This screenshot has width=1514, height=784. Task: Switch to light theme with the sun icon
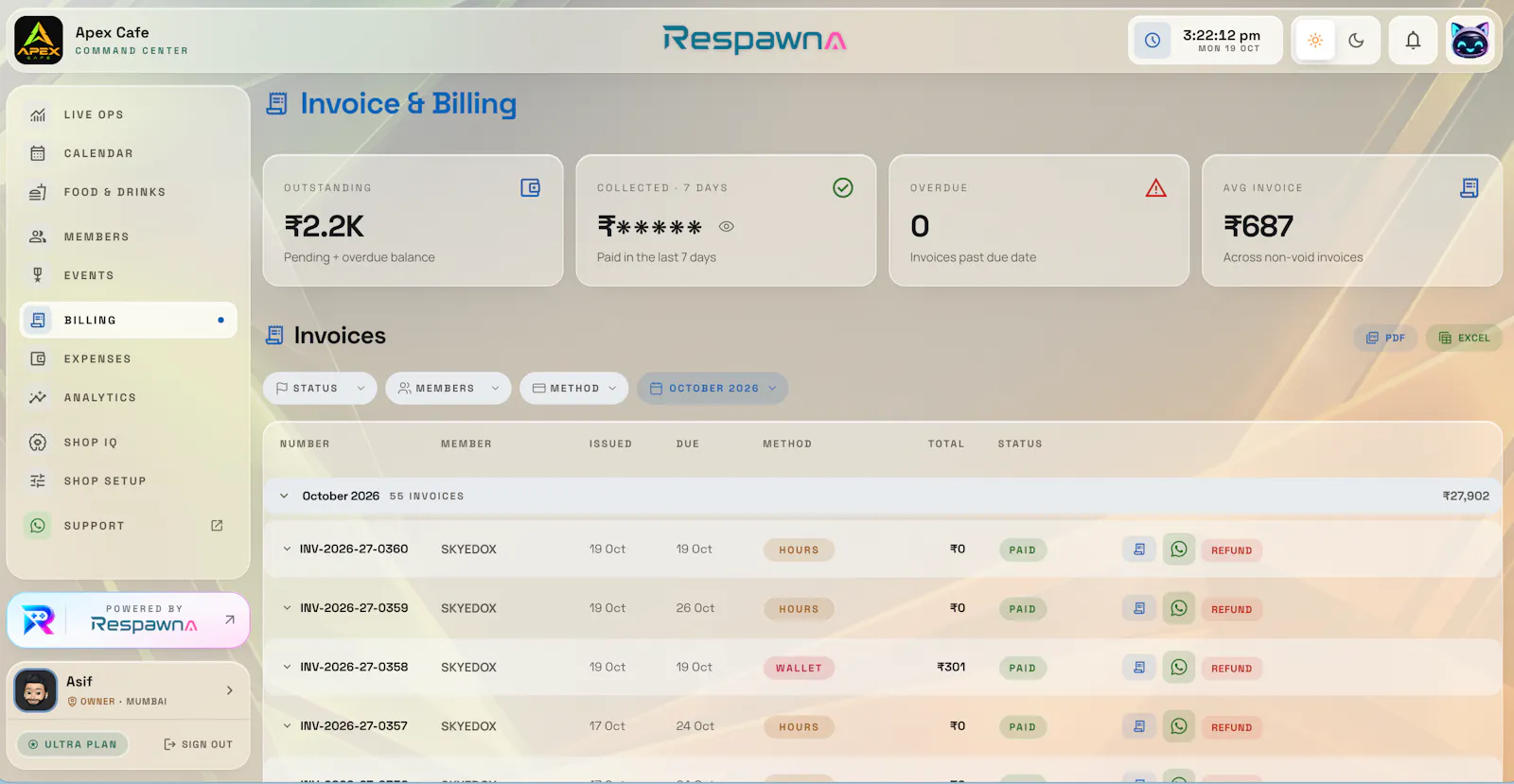(1315, 41)
